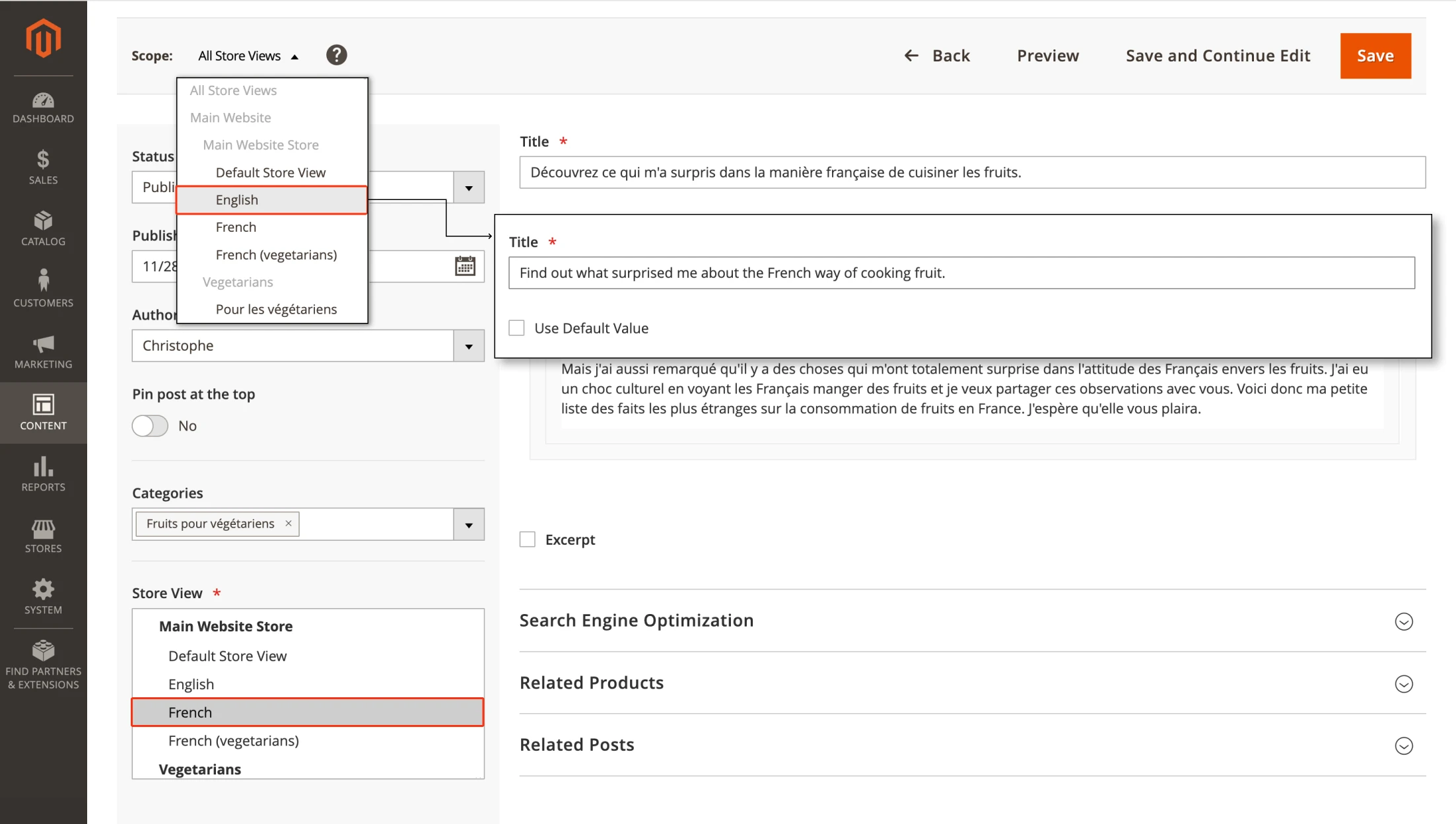Open the scope help tooltip icon
Screen dimensions: 1456x824
point(336,55)
